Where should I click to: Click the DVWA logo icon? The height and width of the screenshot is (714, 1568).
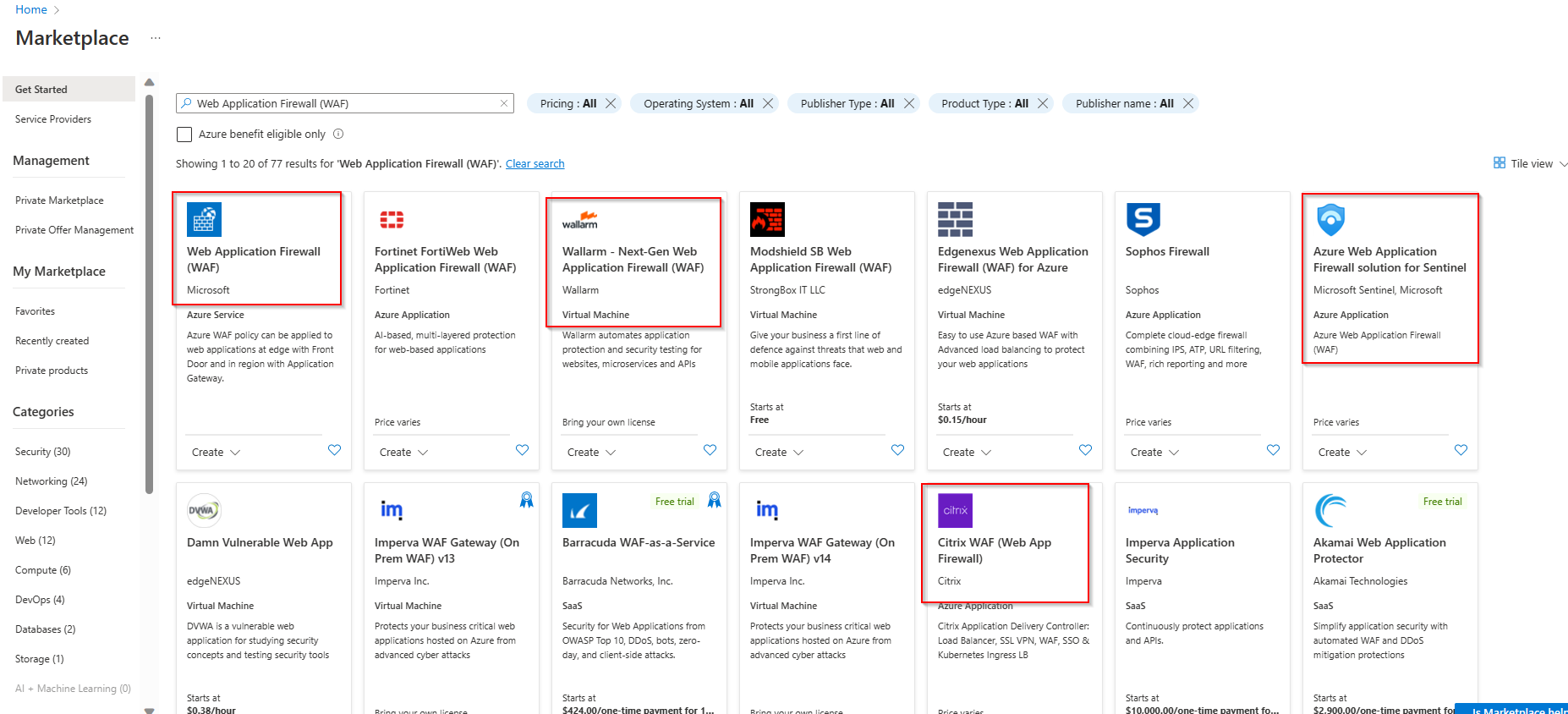[x=204, y=510]
